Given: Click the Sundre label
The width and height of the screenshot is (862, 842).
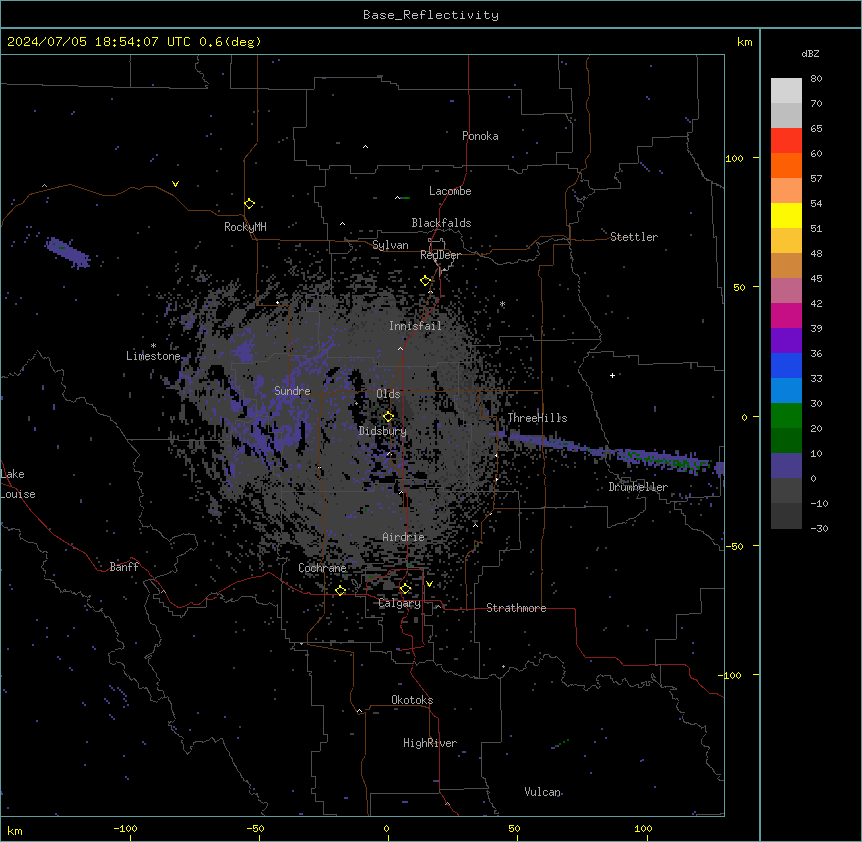Looking at the screenshot, I should coord(292,391).
